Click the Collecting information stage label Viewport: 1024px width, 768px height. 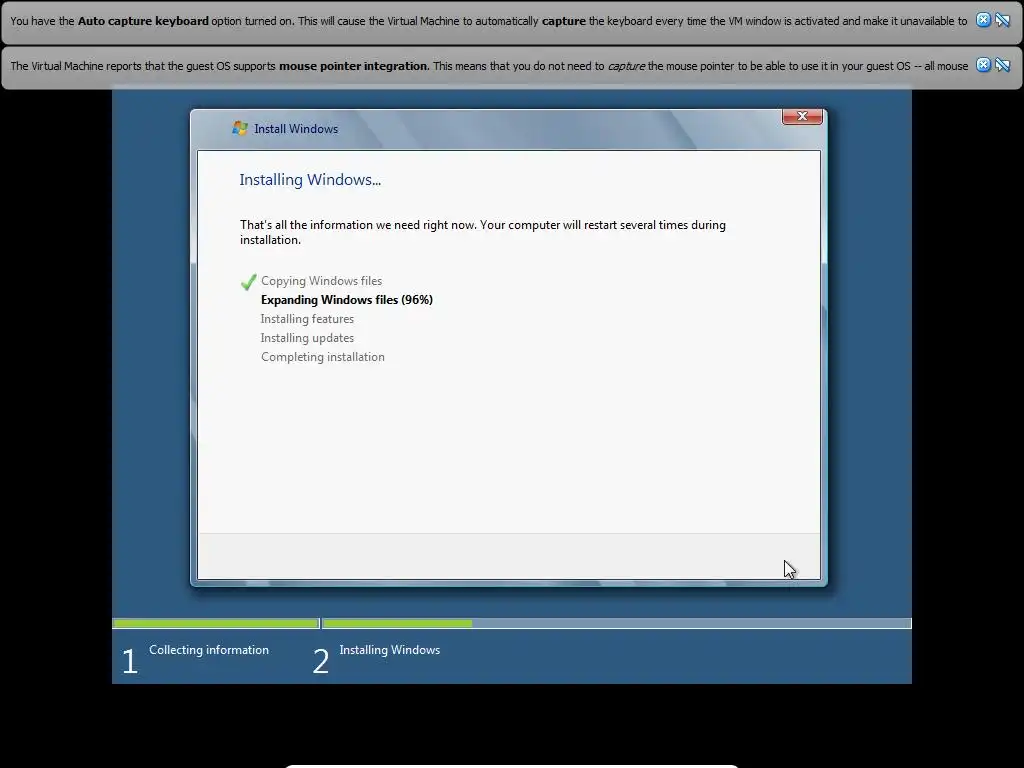coord(209,650)
